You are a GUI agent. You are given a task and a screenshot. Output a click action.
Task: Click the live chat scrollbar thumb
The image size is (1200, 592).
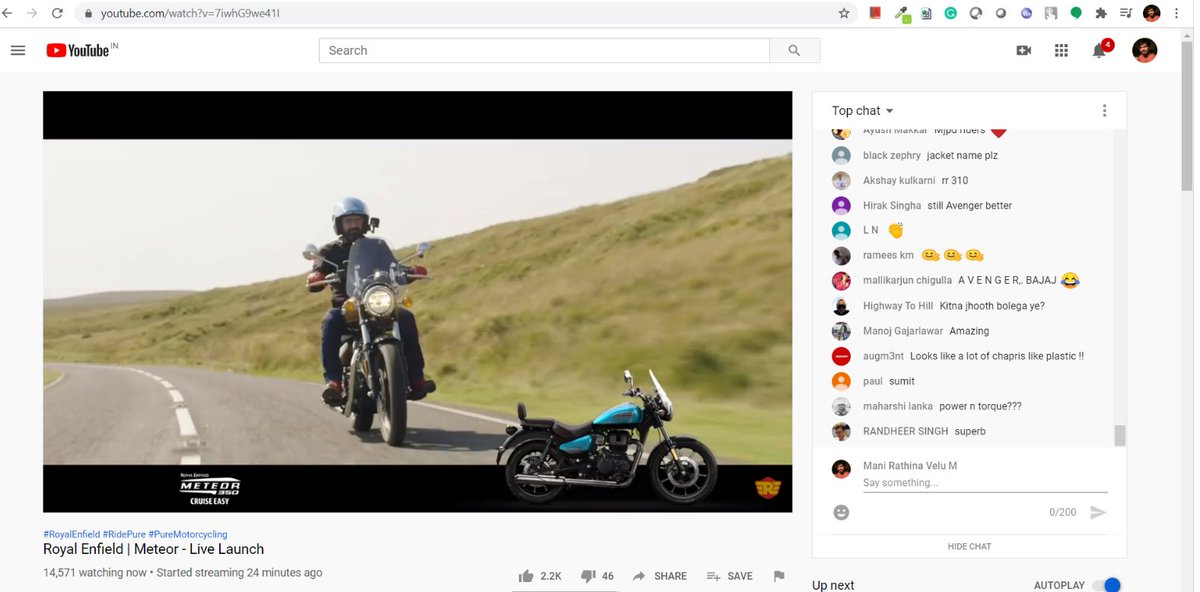pyautogui.click(x=1120, y=435)
